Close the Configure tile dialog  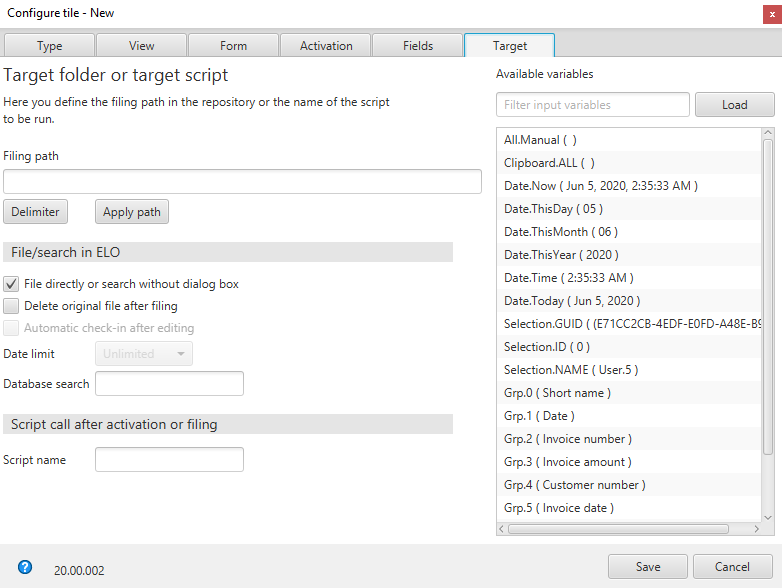(772, 14)
